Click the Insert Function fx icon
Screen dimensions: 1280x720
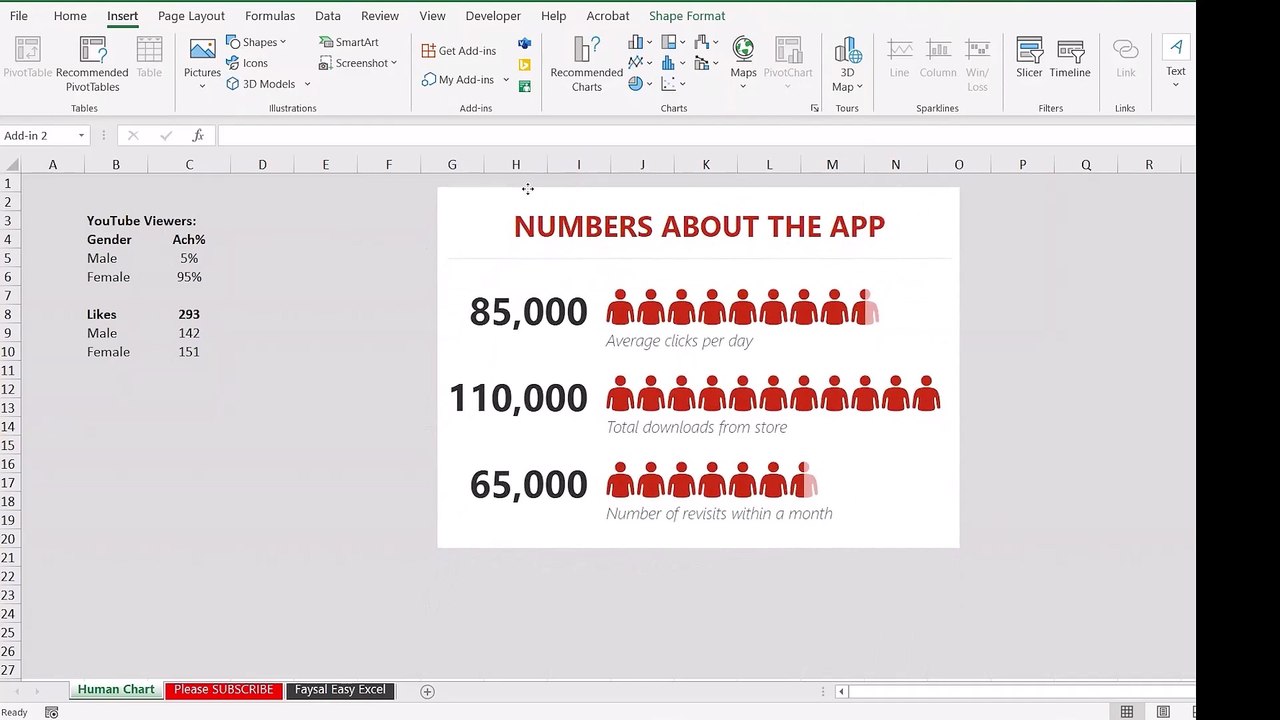pyautogui.click(x=198, y=135)
